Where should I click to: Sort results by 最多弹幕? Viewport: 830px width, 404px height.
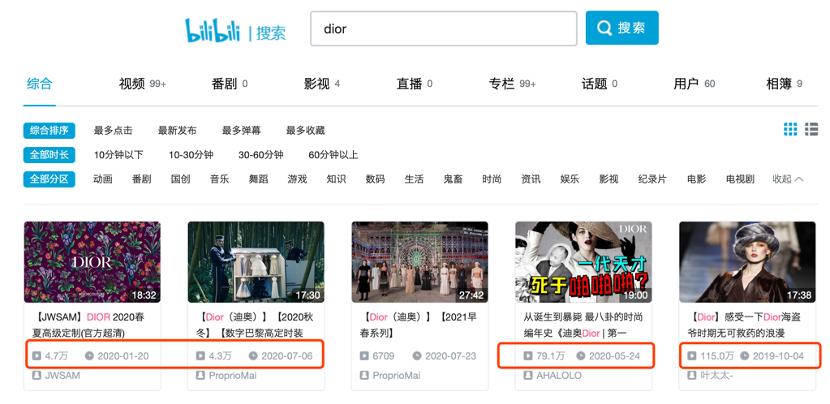(x=241, y=130)
